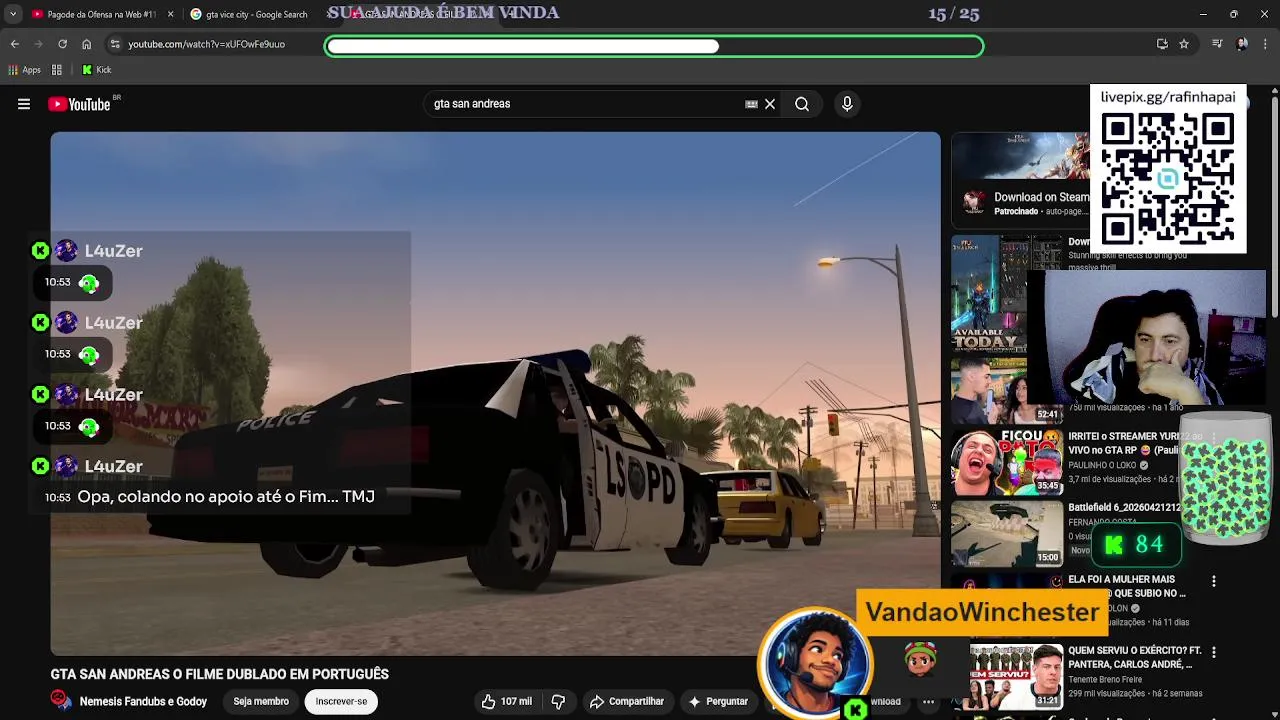Open the browser home button
This screenshot has width=1280, height=720.
click(x=86, y=44)
